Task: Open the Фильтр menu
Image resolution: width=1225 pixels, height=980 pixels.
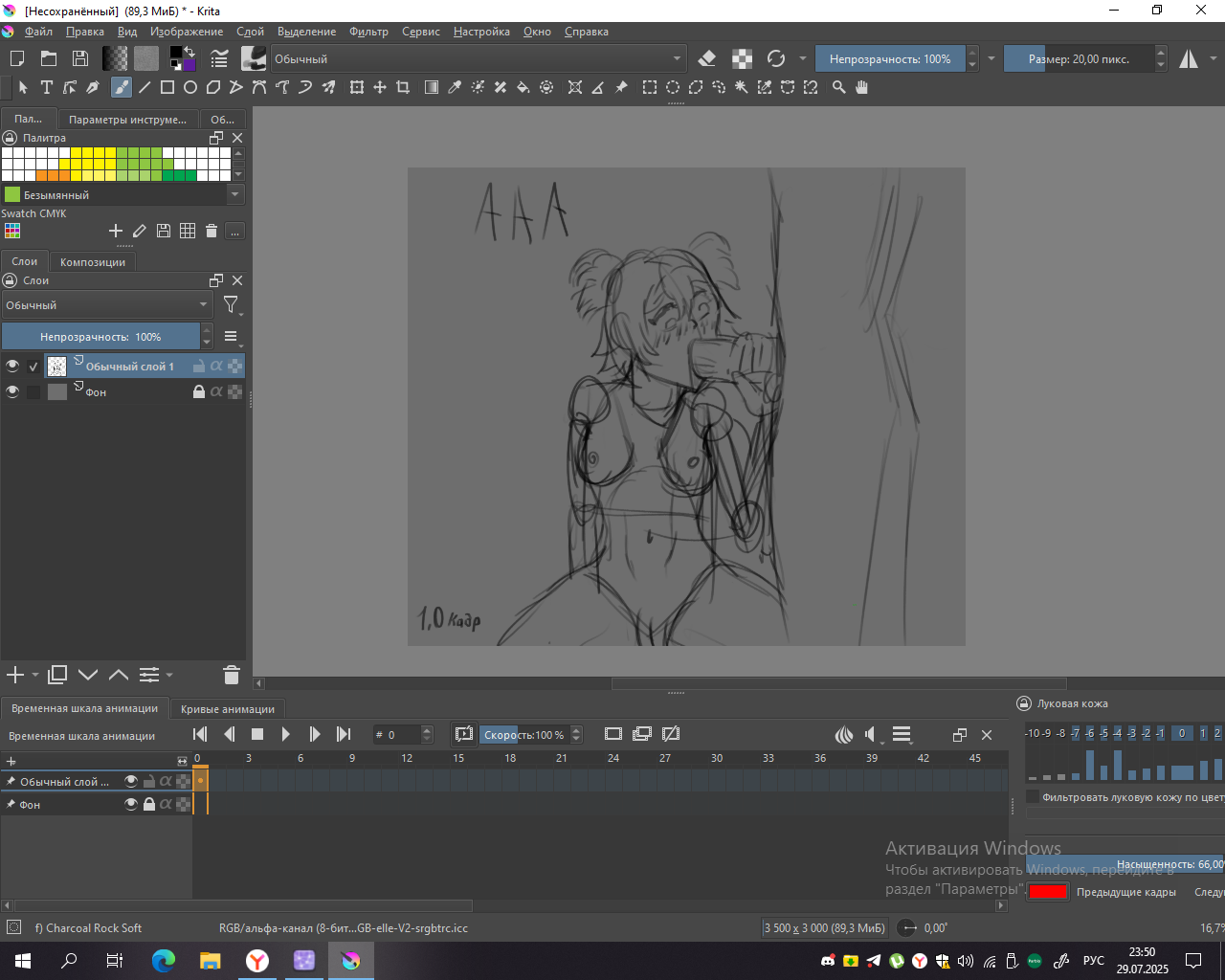Action: 368,32
